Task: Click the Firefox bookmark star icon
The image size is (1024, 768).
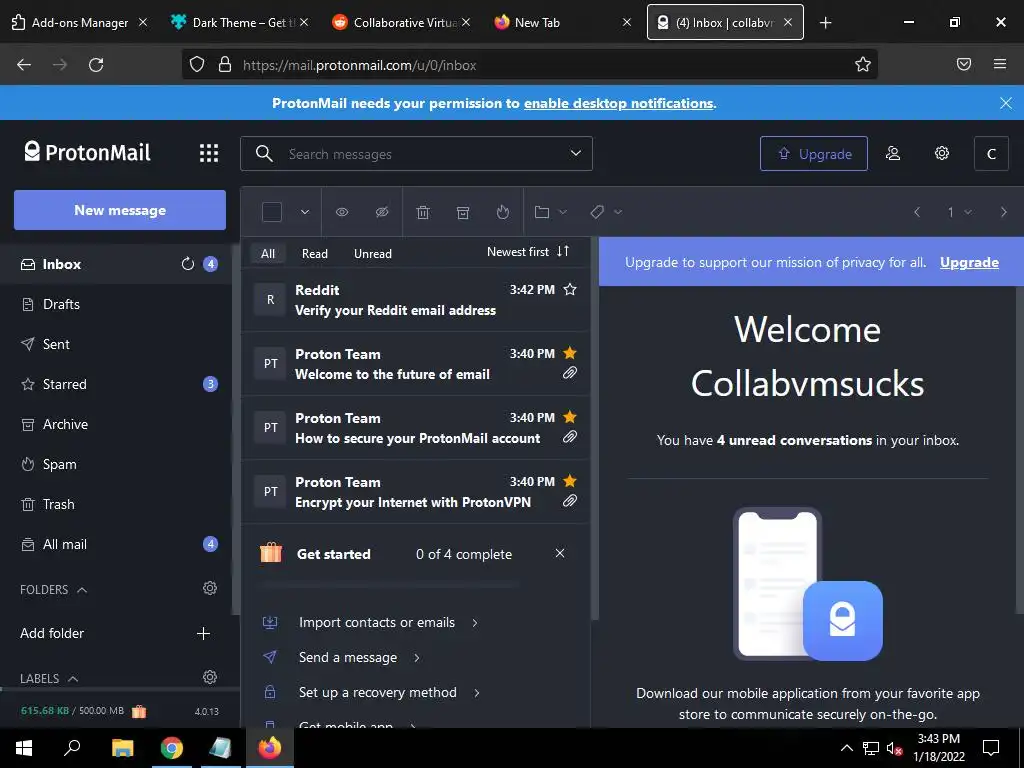Action: [x=863, y=65]
